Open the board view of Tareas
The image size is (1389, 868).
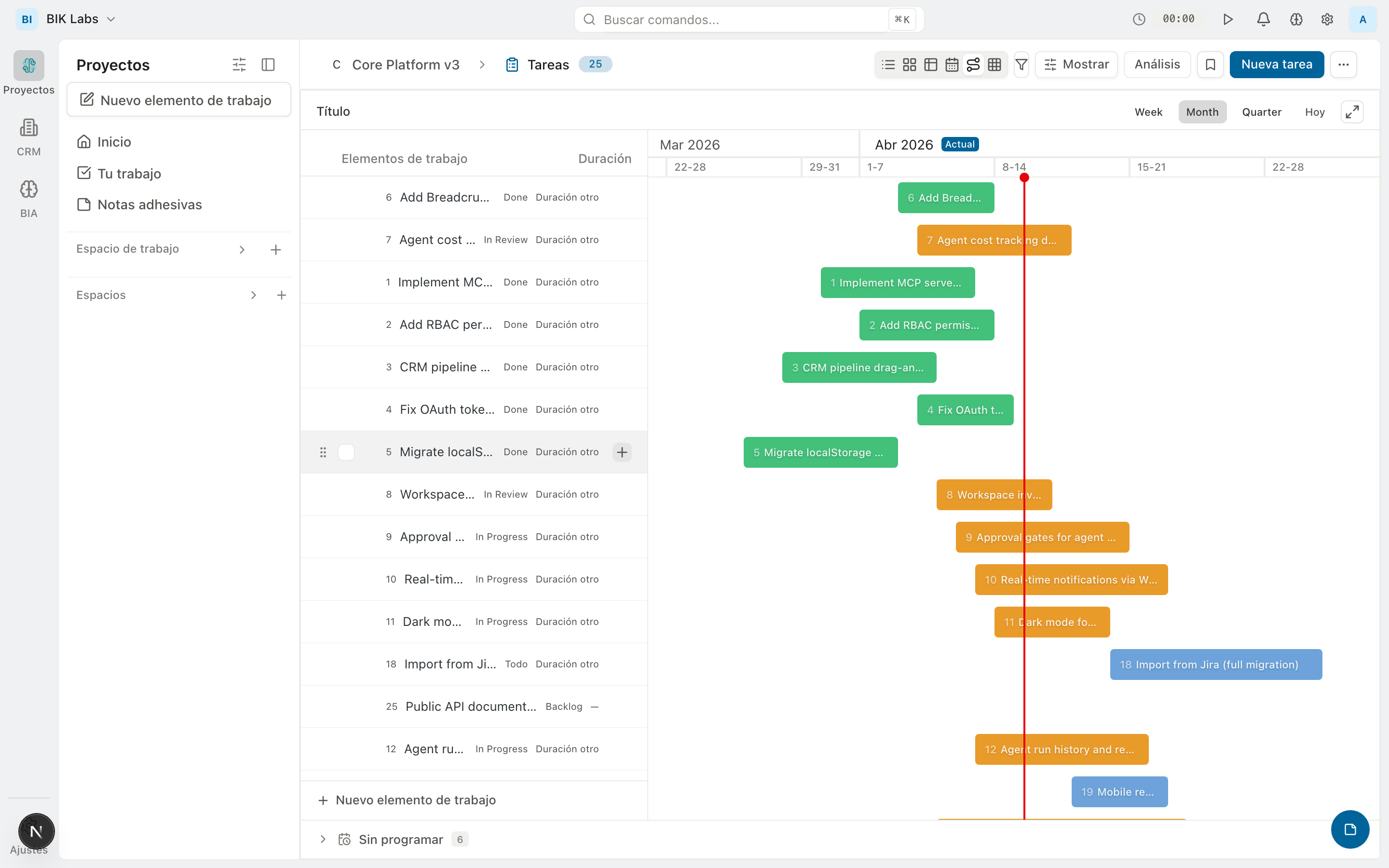click(909, 64)
